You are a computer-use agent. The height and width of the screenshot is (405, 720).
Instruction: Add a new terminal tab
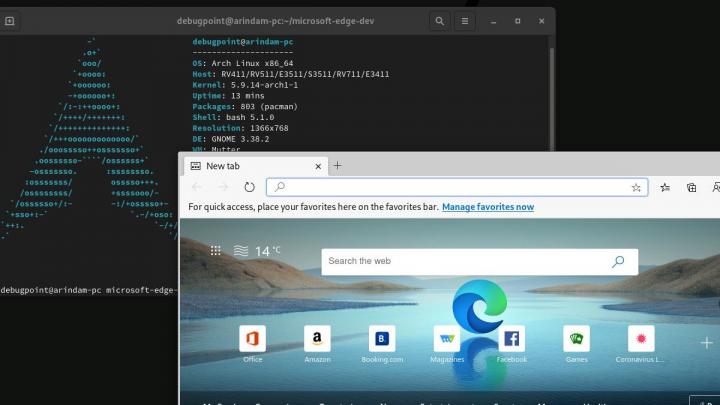(x=10, y=21)
